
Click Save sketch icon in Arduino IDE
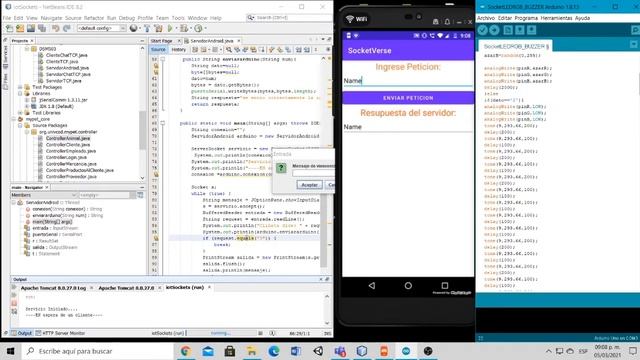(x=531, y=30)
